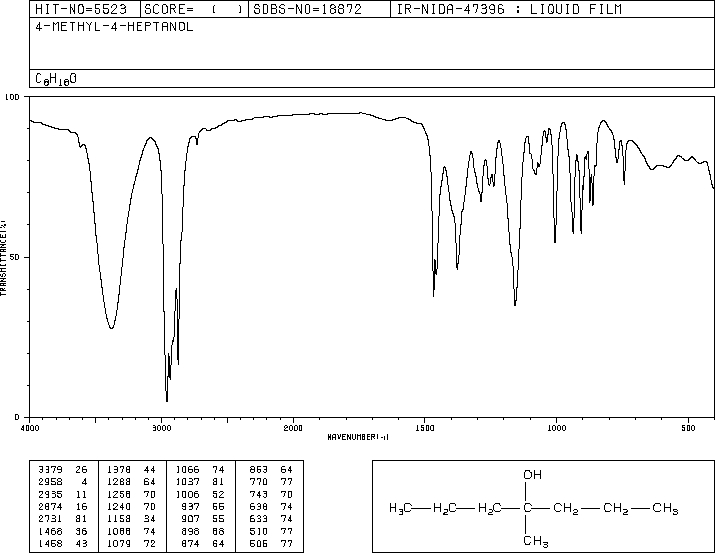The height and width of the screenshot is (553, 715).
Task: Select the 2935 peak table value
Action: tap(63, 494)
